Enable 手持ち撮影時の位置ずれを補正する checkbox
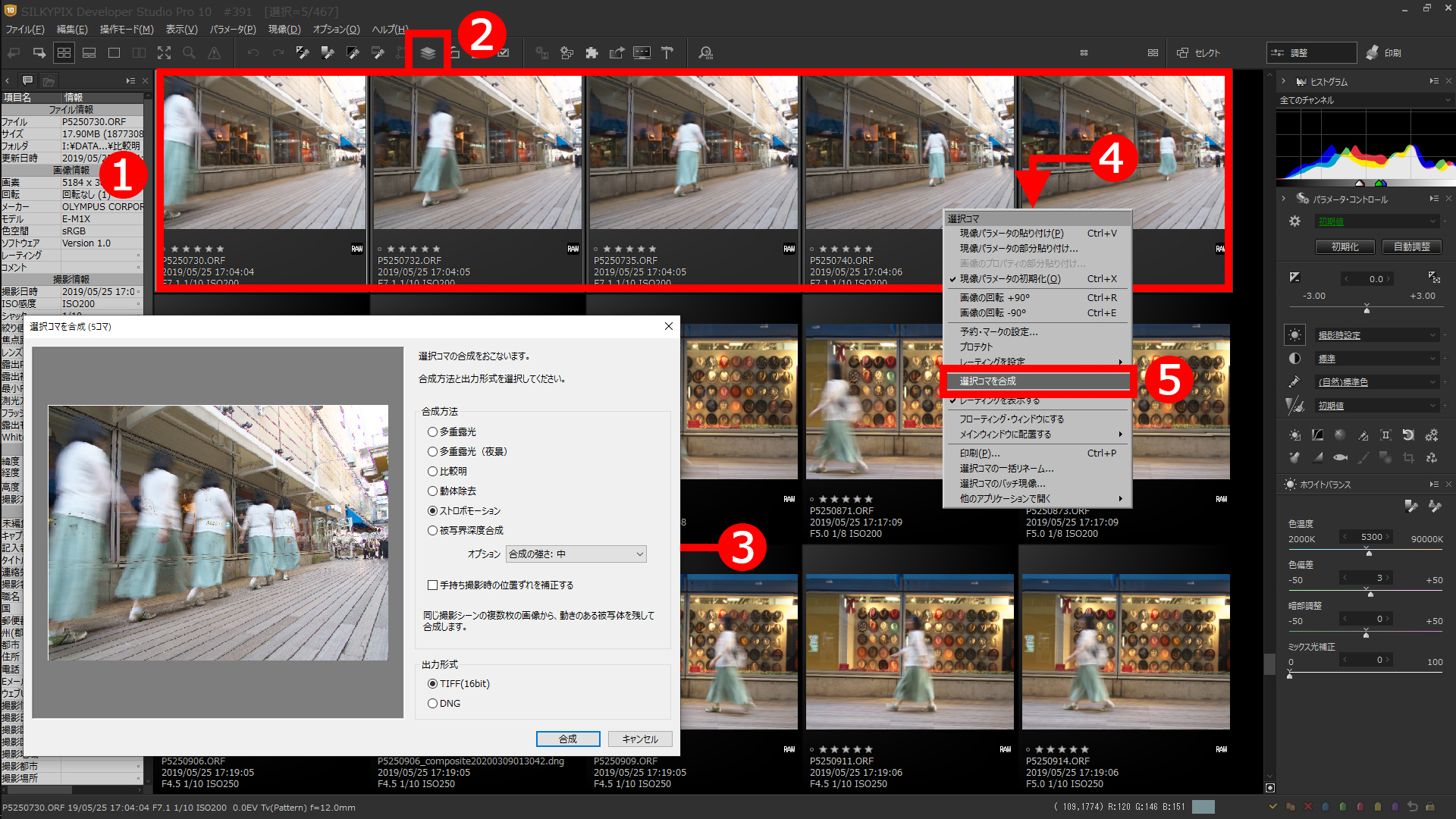This screenshot has width=1456, height=819. click(x=432, y=585)
